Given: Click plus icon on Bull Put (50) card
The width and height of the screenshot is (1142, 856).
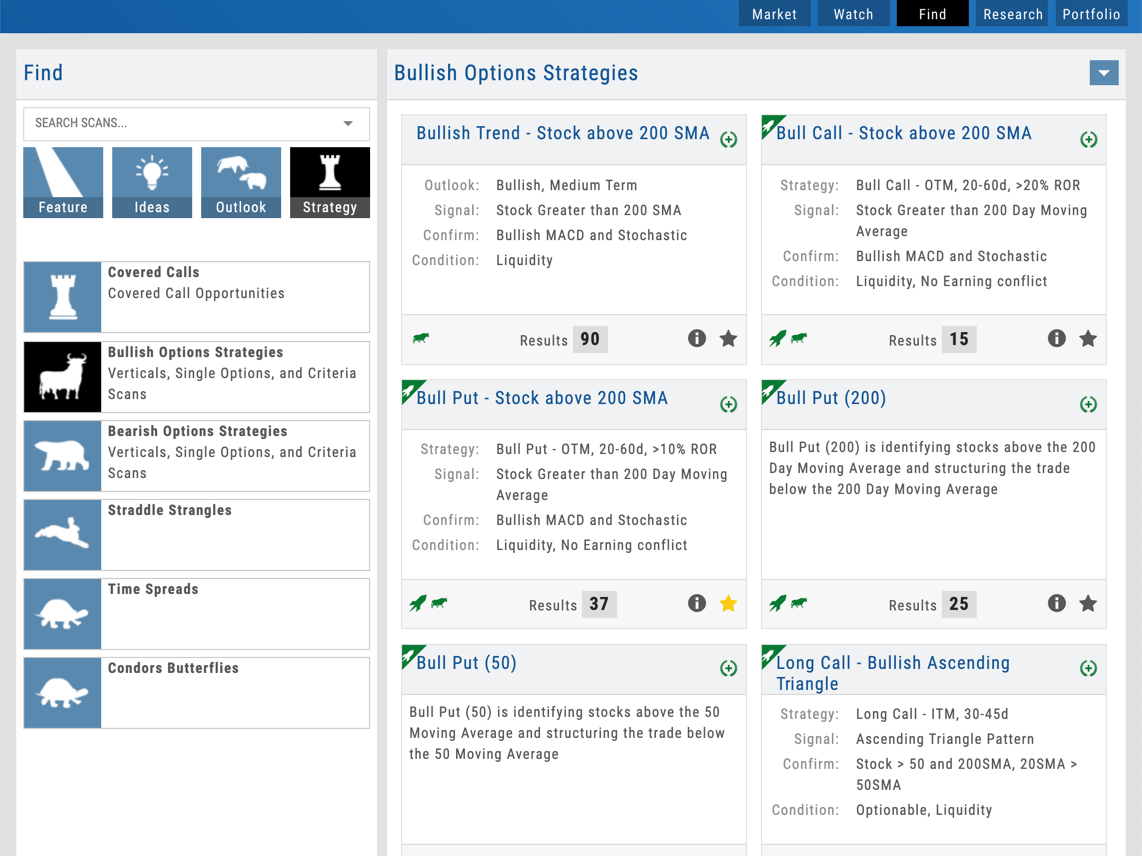Looking at the screenshot, I should (x=728, y=669).
